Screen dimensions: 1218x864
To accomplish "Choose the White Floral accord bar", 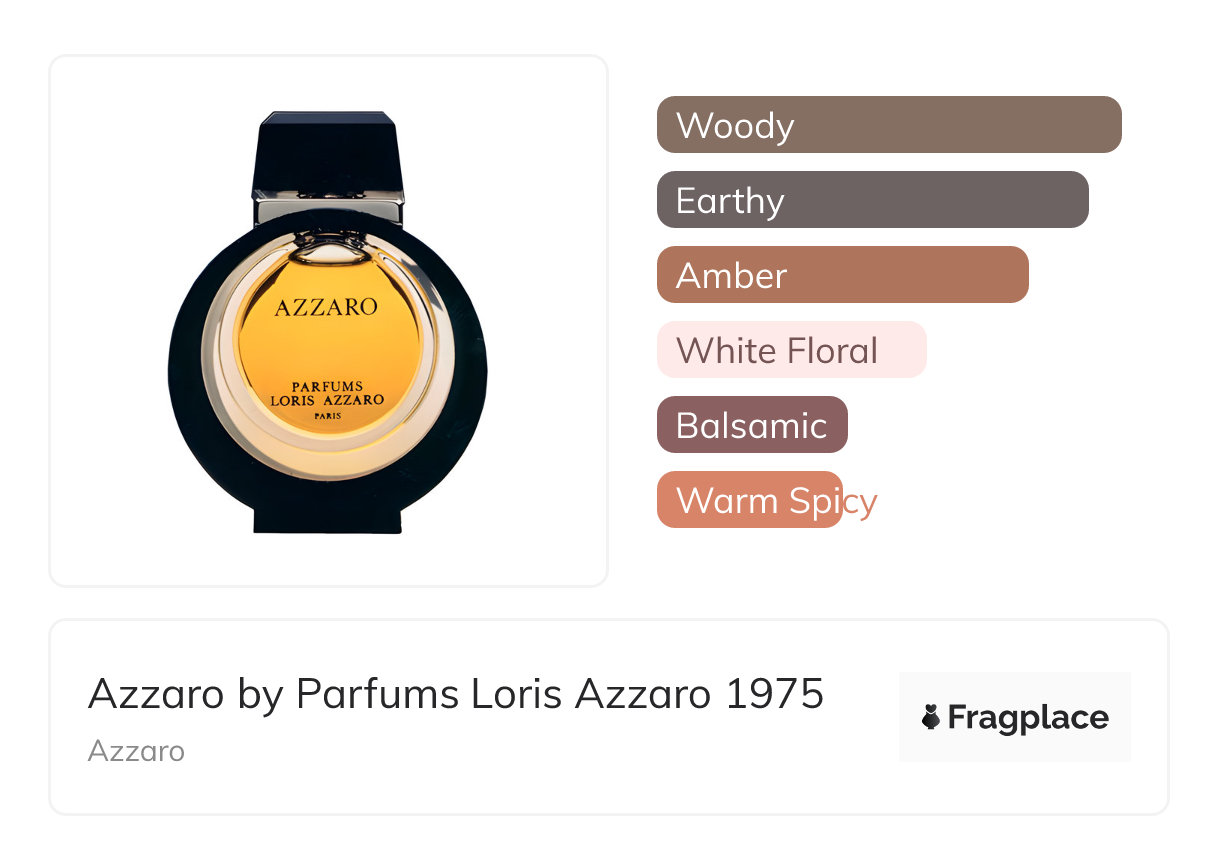I will tap(791, 350).
